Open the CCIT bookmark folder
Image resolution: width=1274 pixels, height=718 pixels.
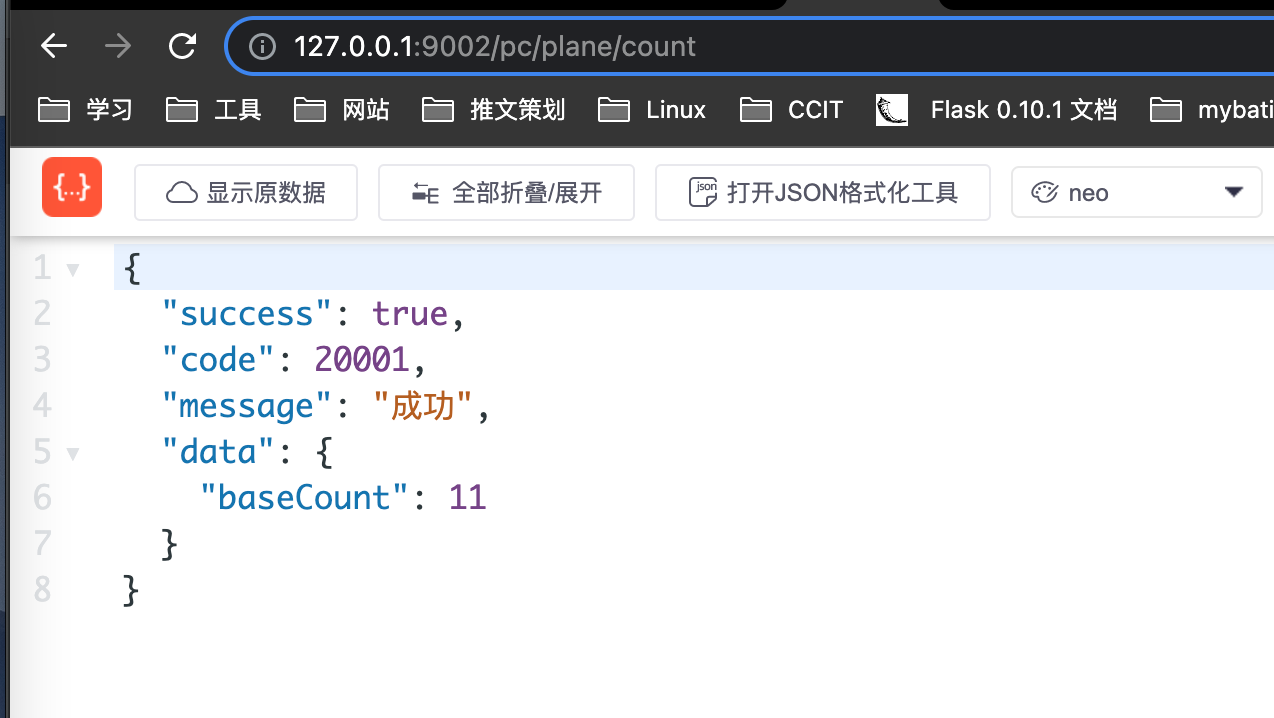792,110
